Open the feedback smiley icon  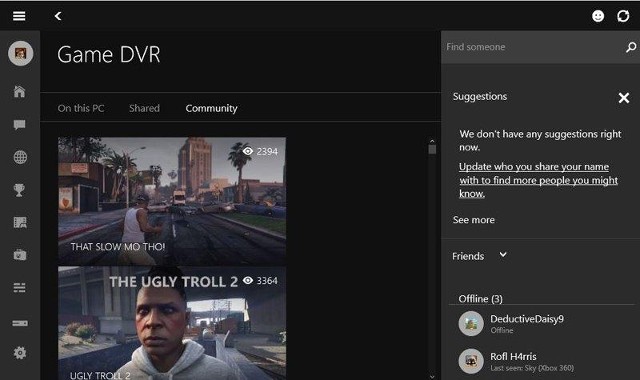tap(598, 16)
